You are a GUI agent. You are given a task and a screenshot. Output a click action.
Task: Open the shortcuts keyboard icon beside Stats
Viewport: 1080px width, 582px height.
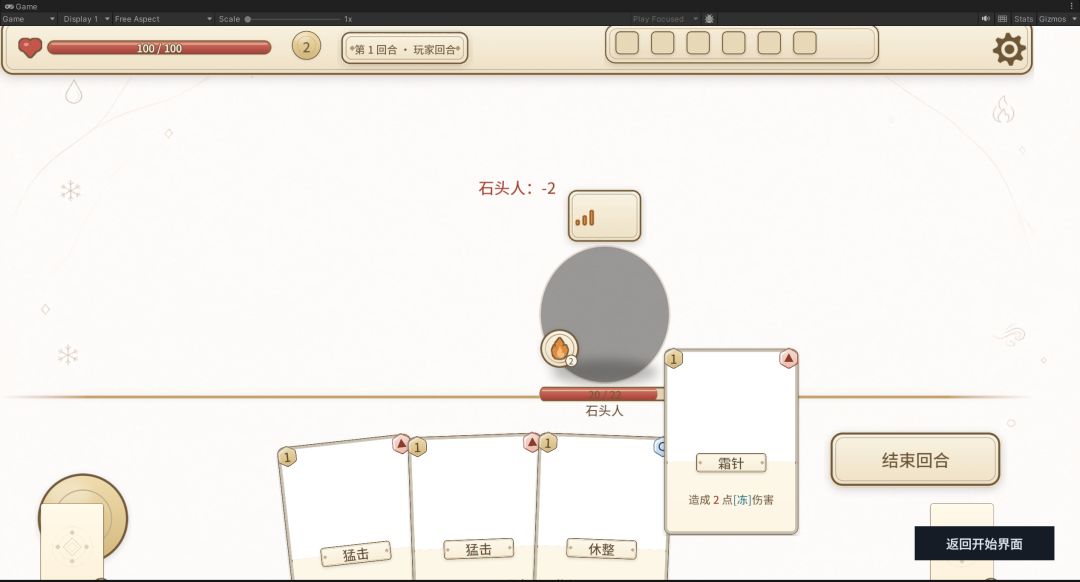tap(1002, 19)
